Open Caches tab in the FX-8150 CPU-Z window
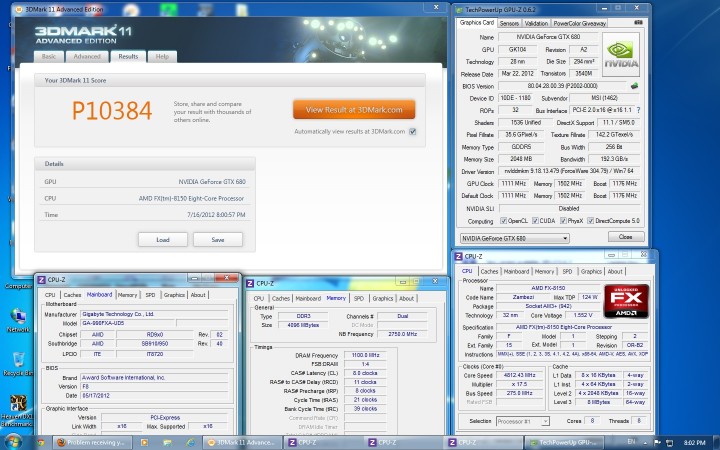 tap(489, 271)
